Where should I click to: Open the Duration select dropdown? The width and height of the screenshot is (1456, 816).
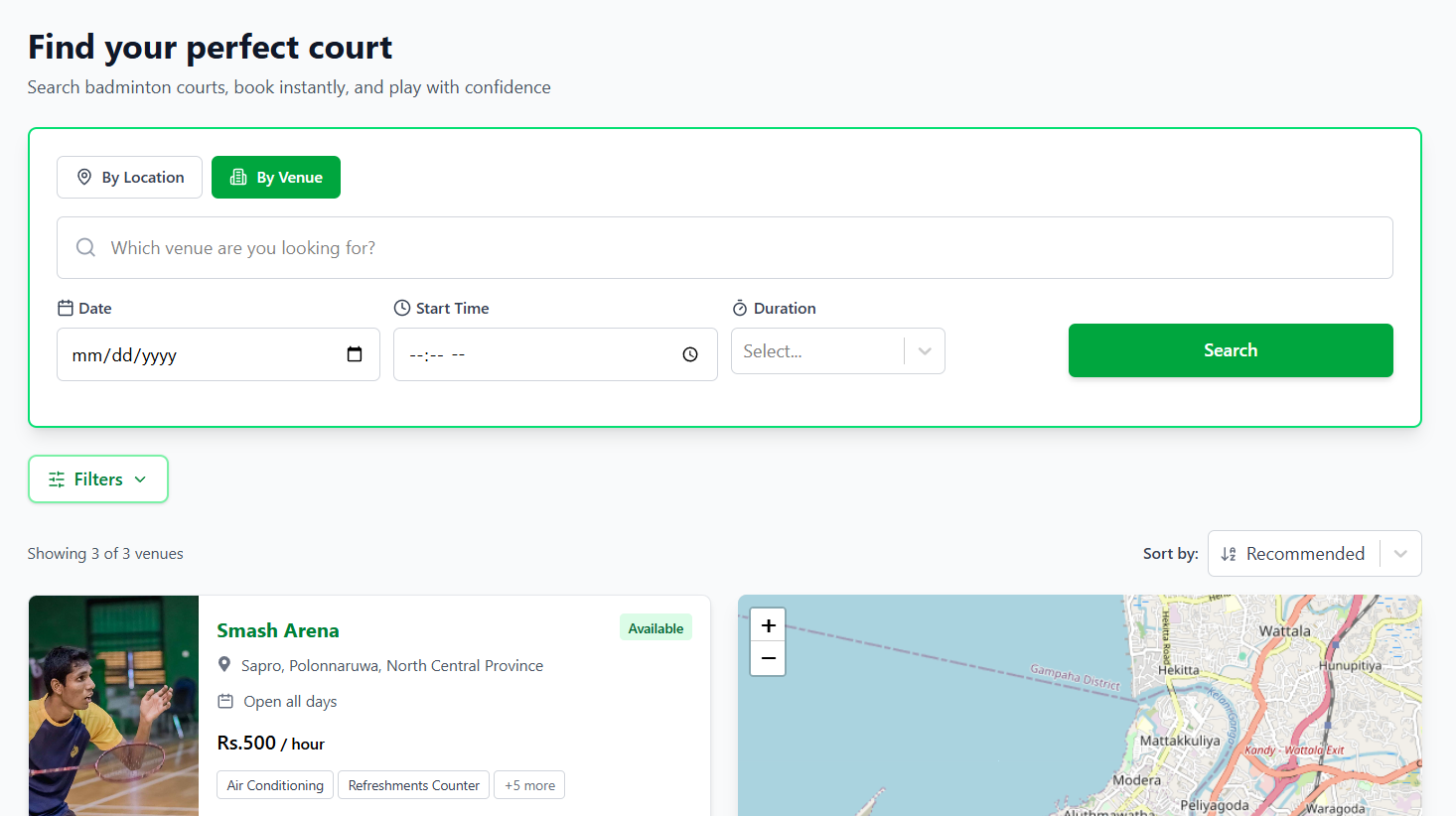click(837, 350)
